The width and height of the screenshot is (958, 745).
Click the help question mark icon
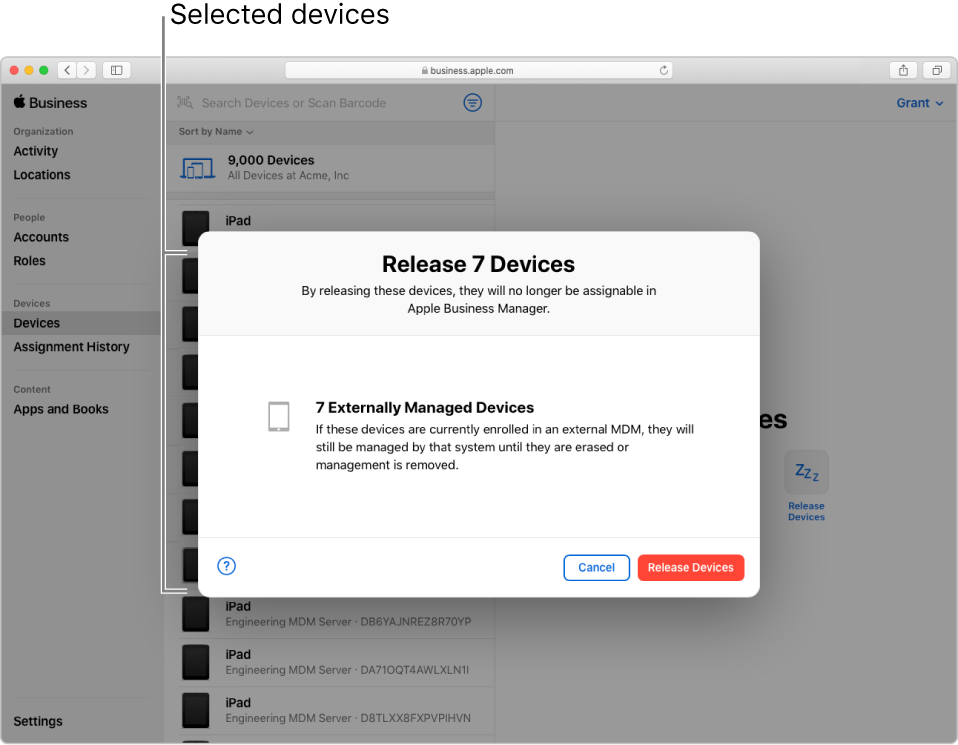click(x=226, y=566)
